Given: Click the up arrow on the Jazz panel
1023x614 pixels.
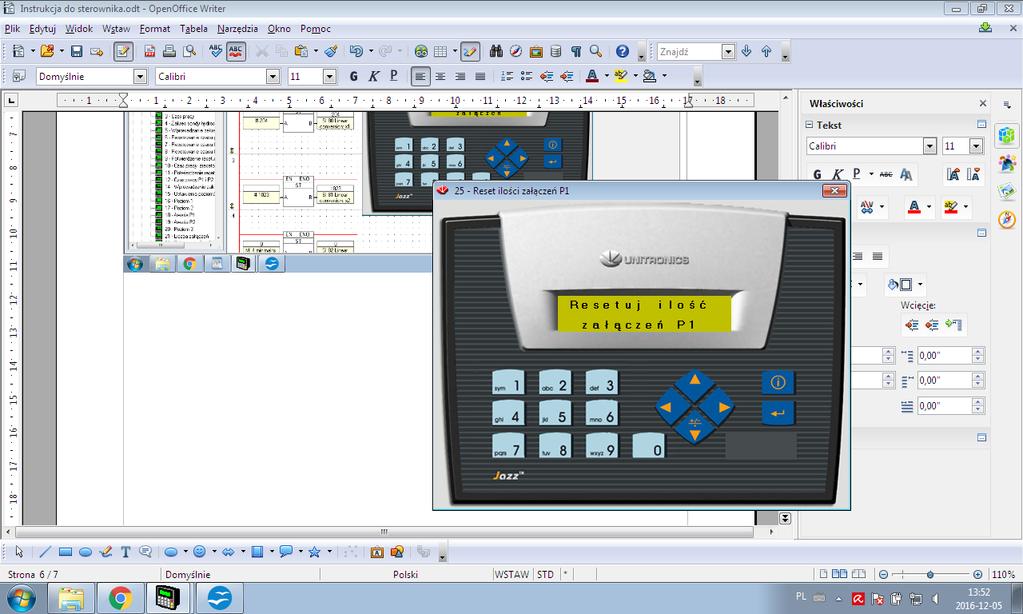Looking at the screenshot, I should pyautogui.click(x=695, y=381).
